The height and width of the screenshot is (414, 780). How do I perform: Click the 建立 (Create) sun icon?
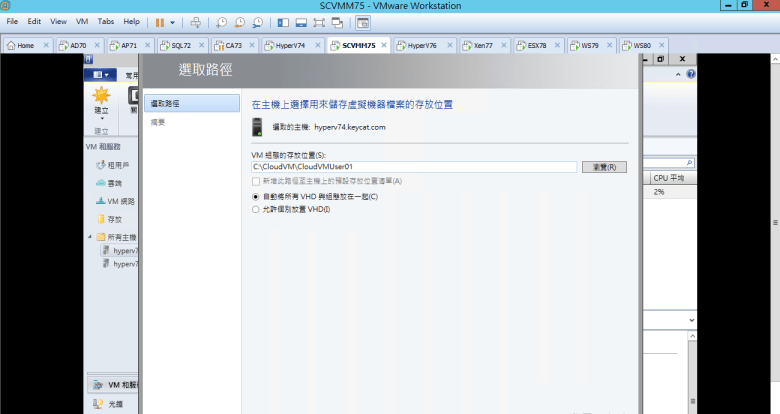101,98
